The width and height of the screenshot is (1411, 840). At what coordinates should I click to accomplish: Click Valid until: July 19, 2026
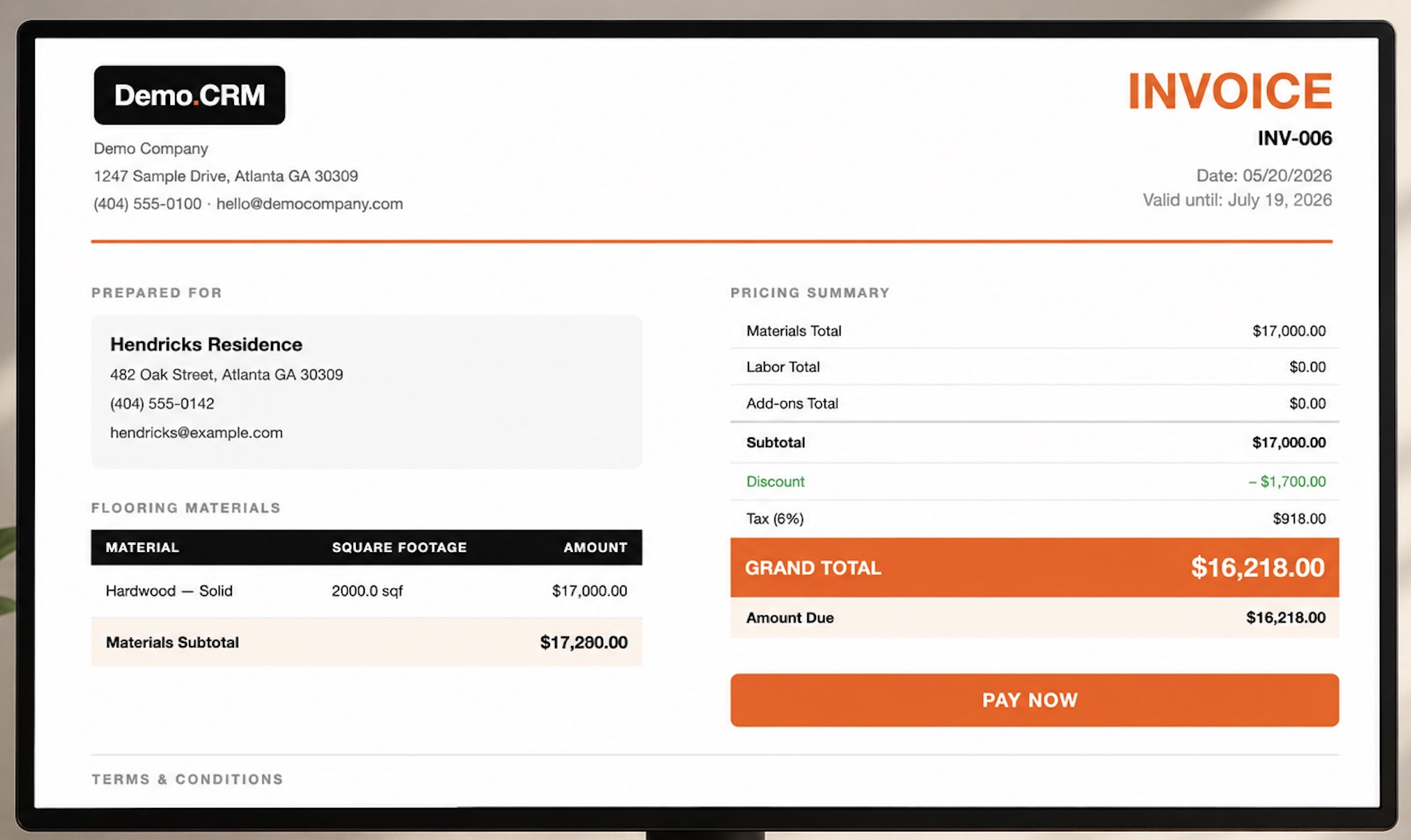tap(1237, 200)
